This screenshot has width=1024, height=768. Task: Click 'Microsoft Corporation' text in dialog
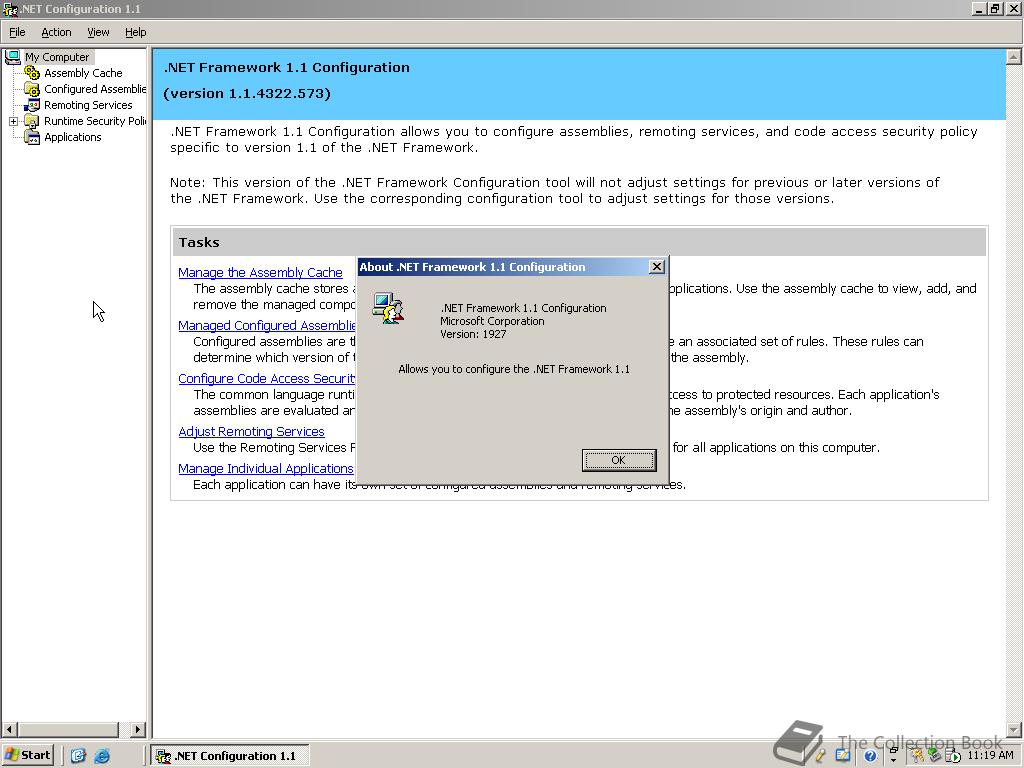coord(492,321)
